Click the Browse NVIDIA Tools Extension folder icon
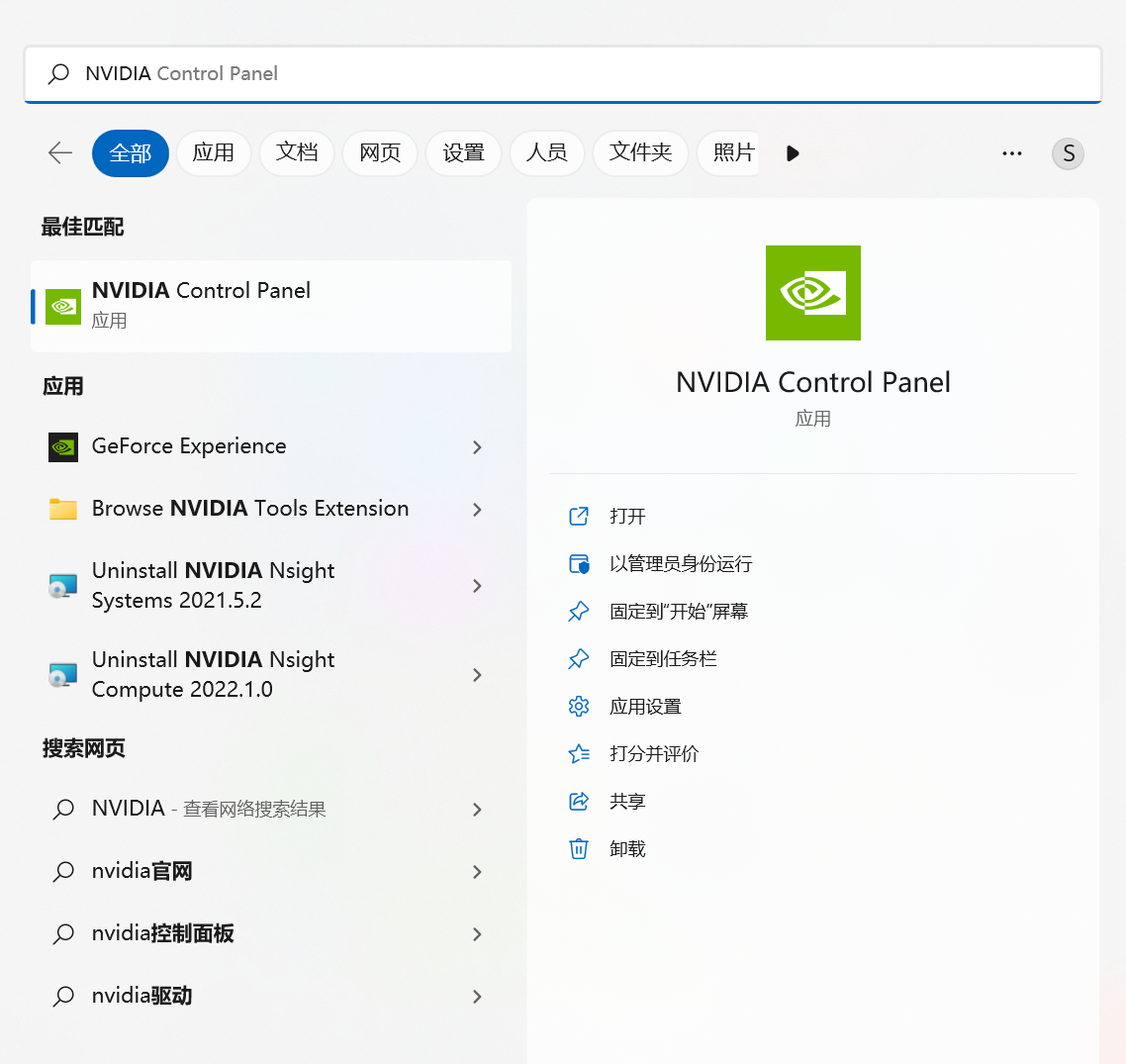1126x1064 pixels. tap(63, 510)
